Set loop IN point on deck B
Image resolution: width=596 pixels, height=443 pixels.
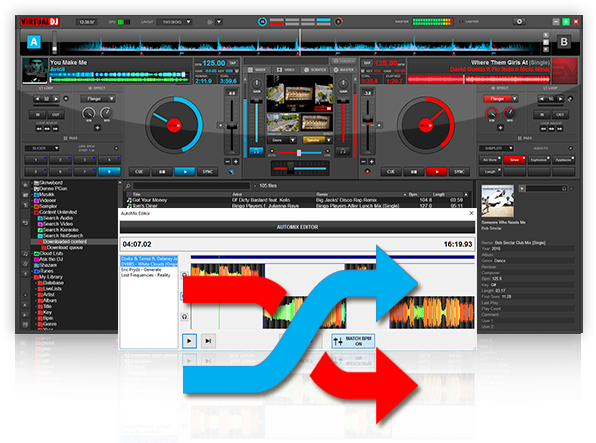tap(542, 114)
